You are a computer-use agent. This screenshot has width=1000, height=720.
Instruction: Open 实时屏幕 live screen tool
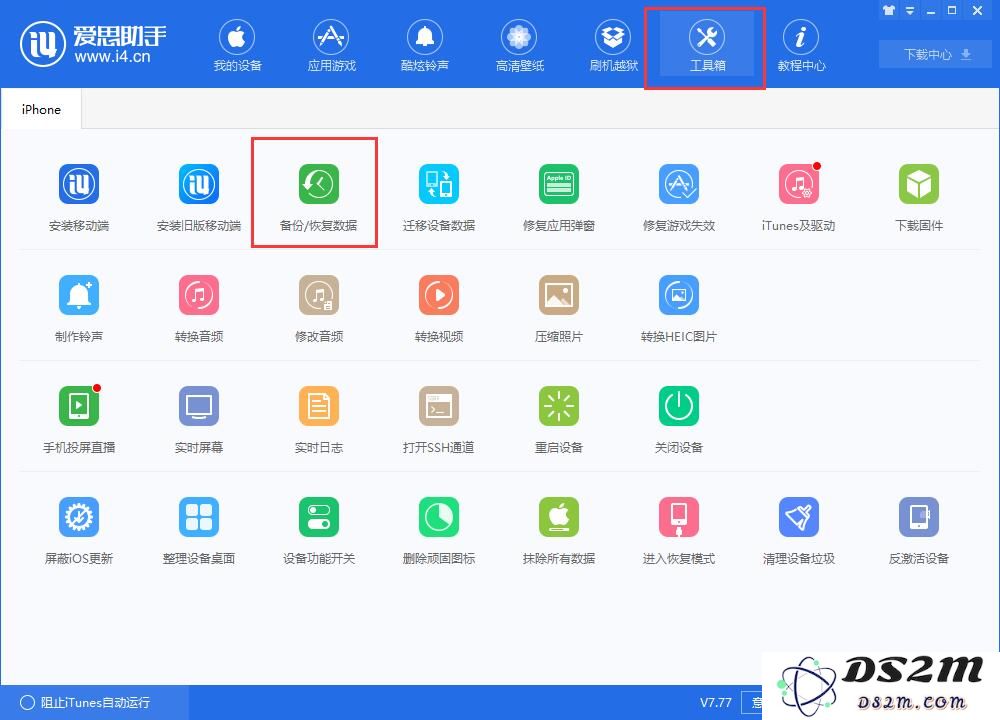[199, 420]
